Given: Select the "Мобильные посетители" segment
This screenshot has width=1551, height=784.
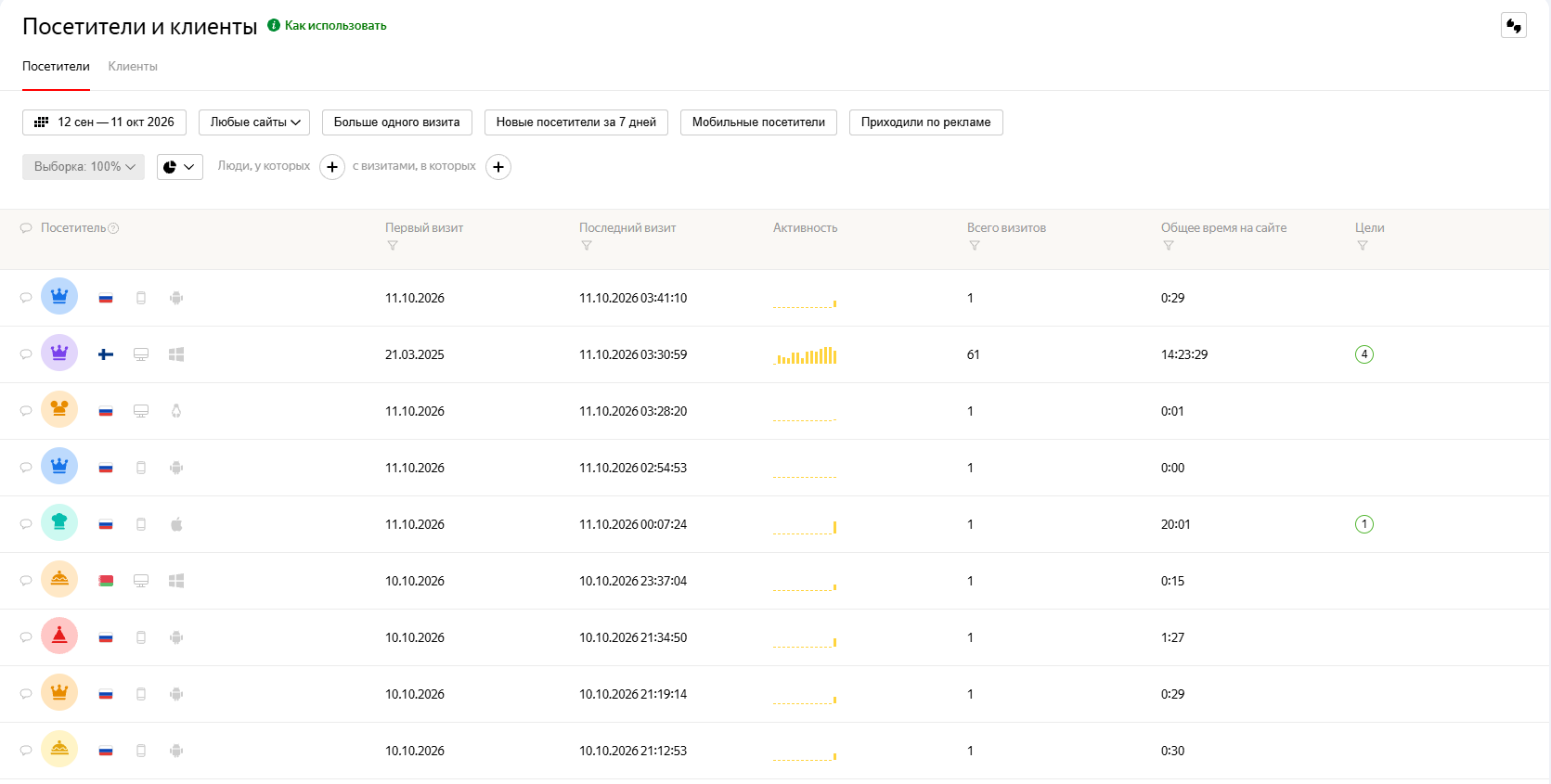Looking at the screenshot, I should [758, 122].
